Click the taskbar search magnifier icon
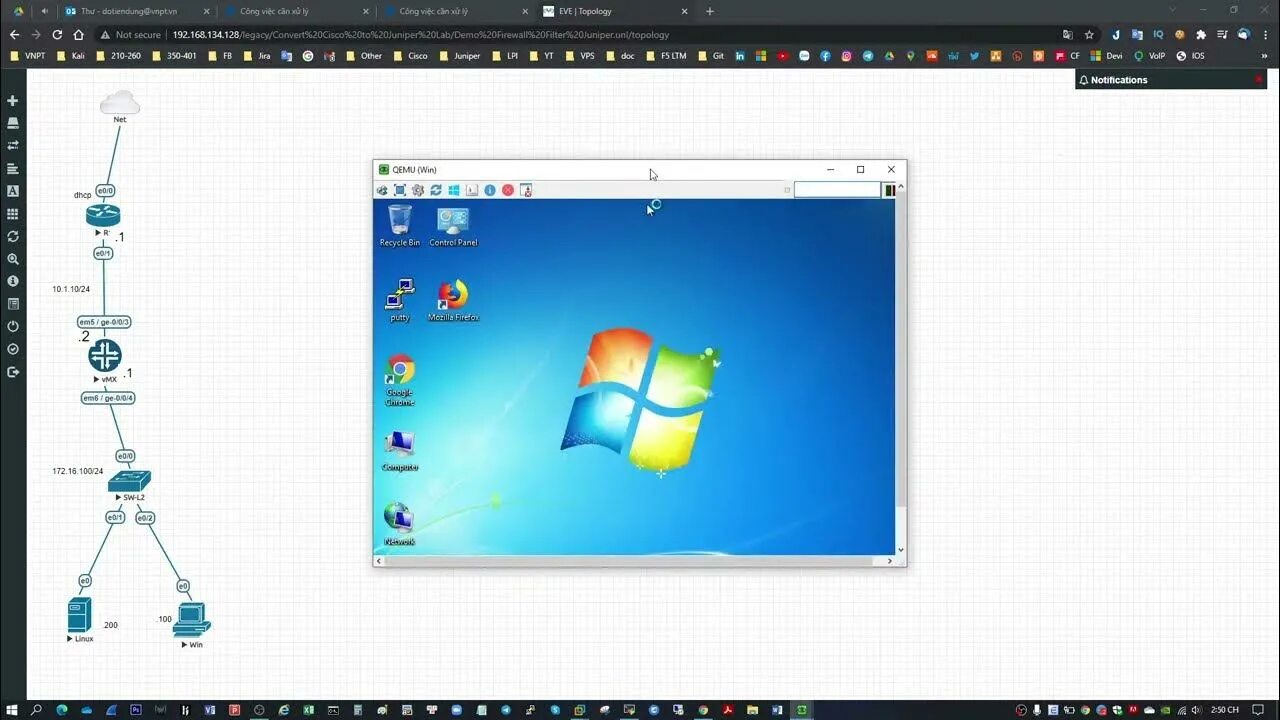 (x=36, y=709)
